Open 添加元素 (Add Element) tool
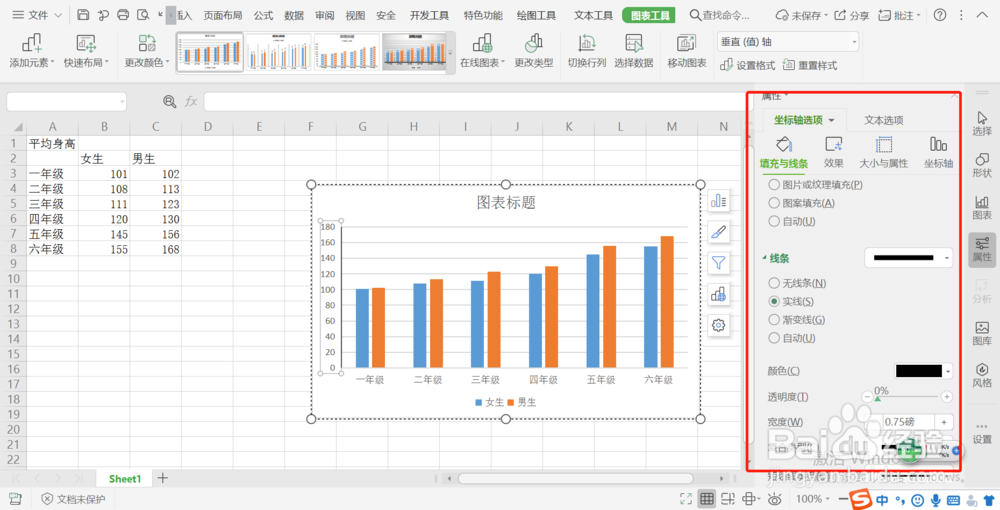This screenshot has height=510, width=1000. point(32,51)
